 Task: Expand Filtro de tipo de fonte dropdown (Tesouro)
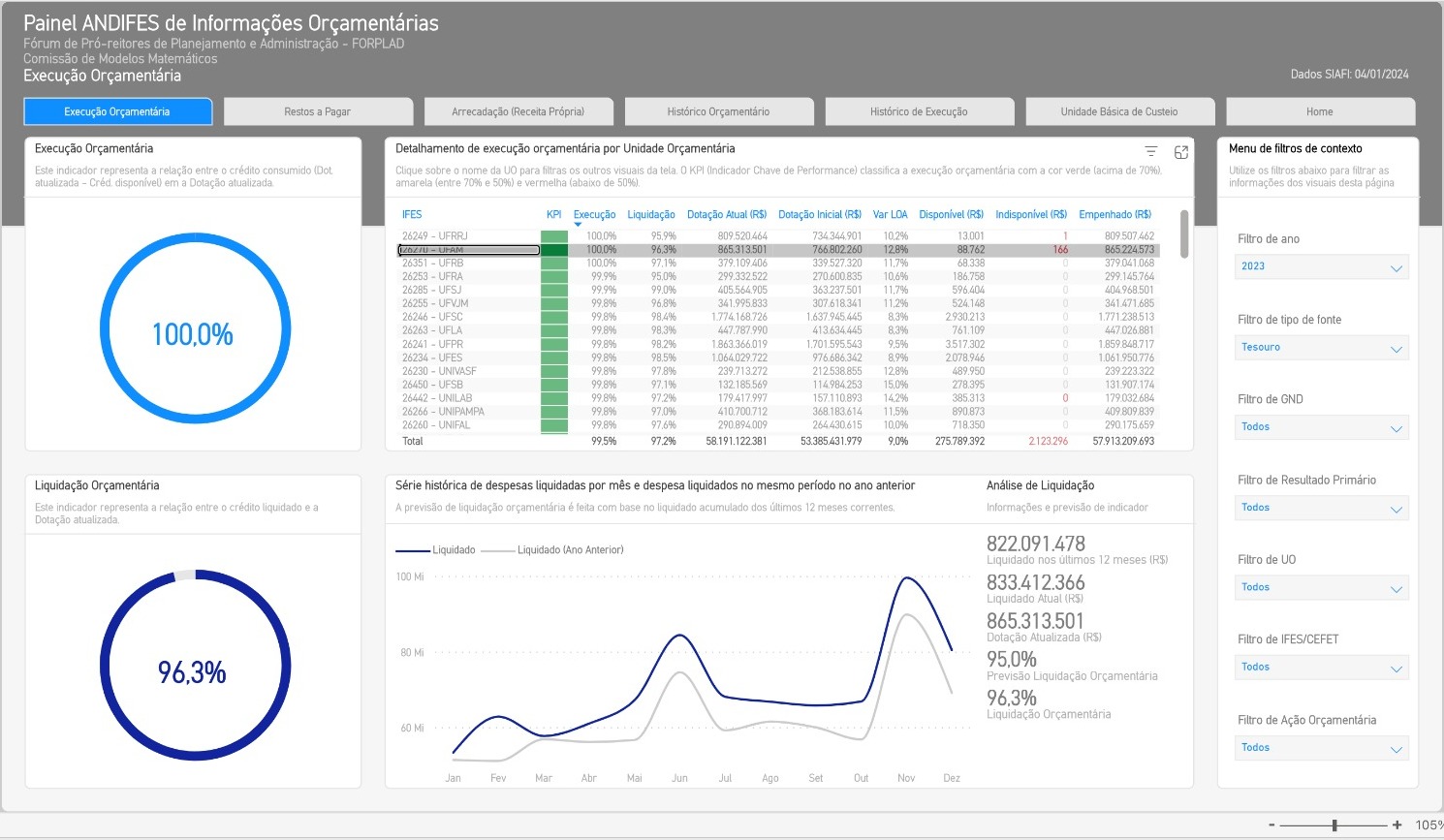1321,347
